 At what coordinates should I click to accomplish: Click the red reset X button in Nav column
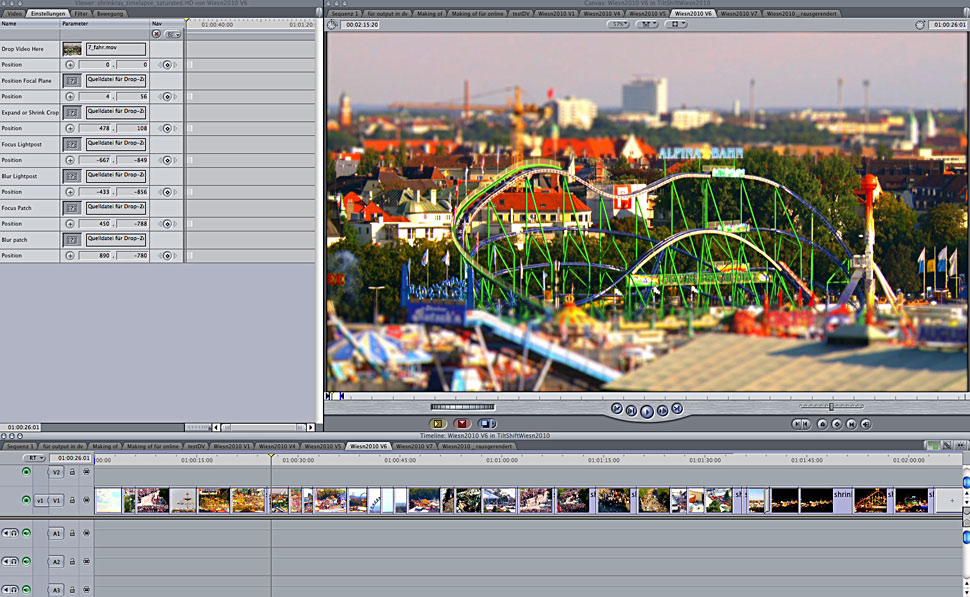coord(156,34)
